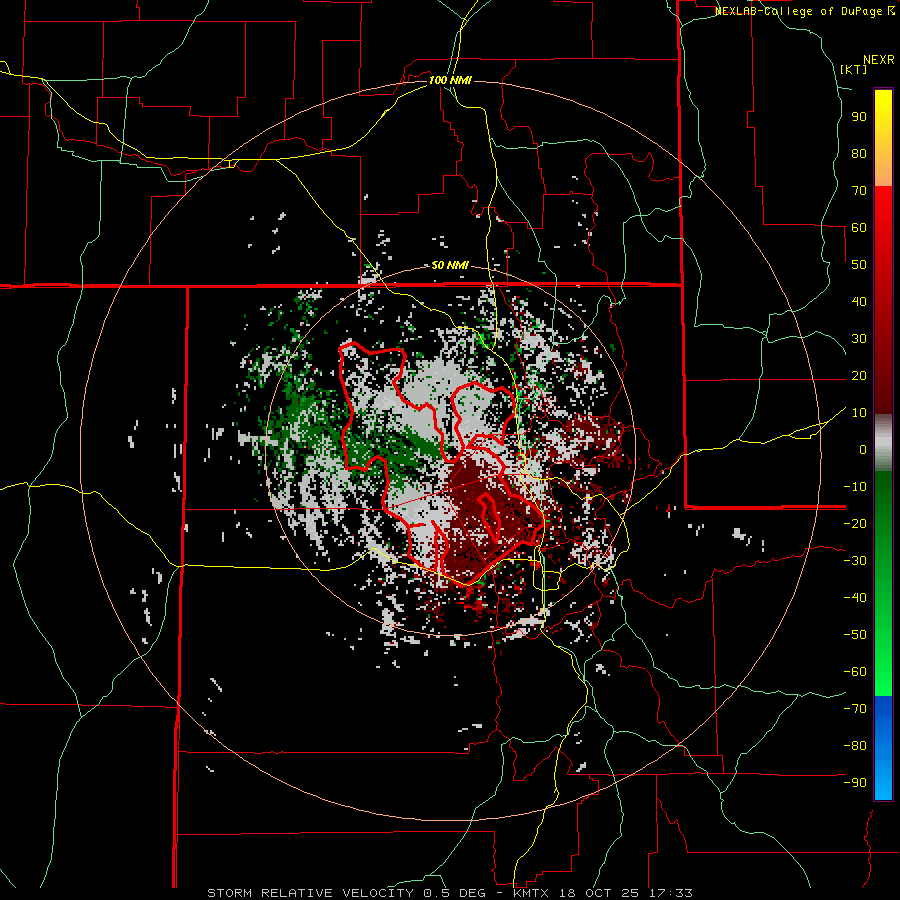Click the -30 value on velocity scale
The image size is (900, 900).
tap(855, 561)
